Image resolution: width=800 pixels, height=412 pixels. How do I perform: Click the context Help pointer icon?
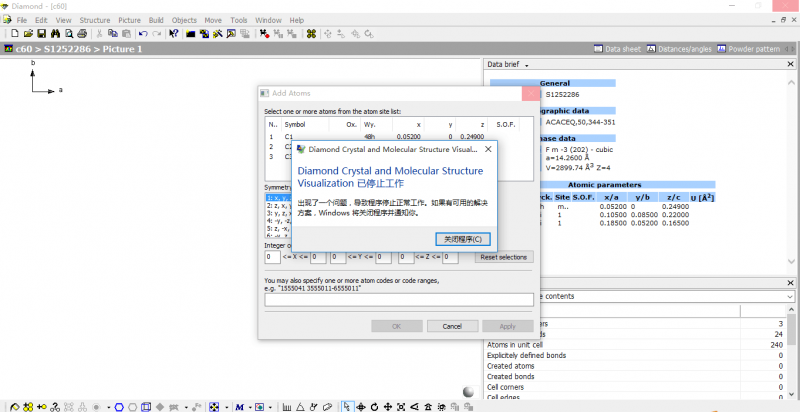click(x=173, y=34)
